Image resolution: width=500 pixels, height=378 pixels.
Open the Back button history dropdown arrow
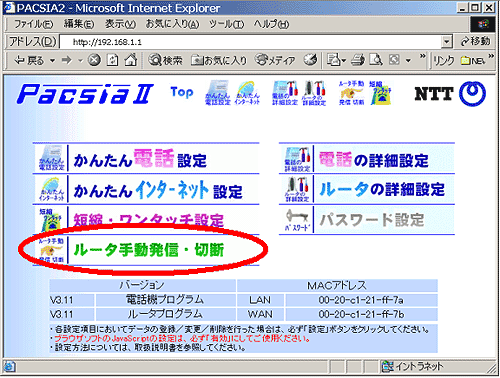click(x=52, y=61)
